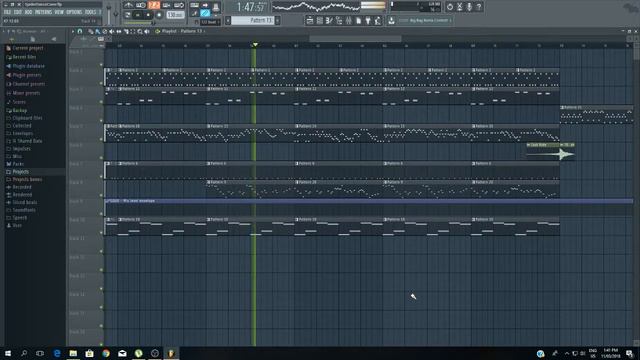Screen dimensions: 640x360
Task: Open the playlist options arrow menu
Action: point(73,31)
